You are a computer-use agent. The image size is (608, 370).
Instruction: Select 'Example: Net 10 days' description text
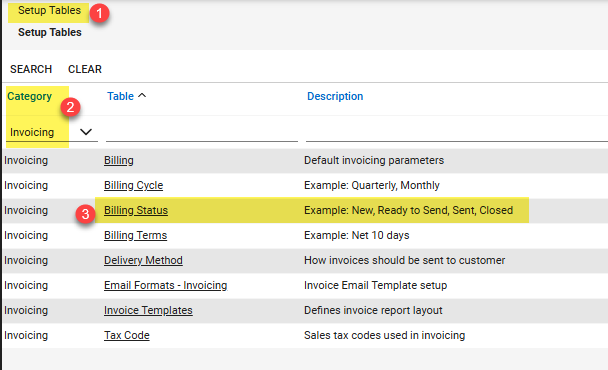pyautogui.click(x=357, y=235)
